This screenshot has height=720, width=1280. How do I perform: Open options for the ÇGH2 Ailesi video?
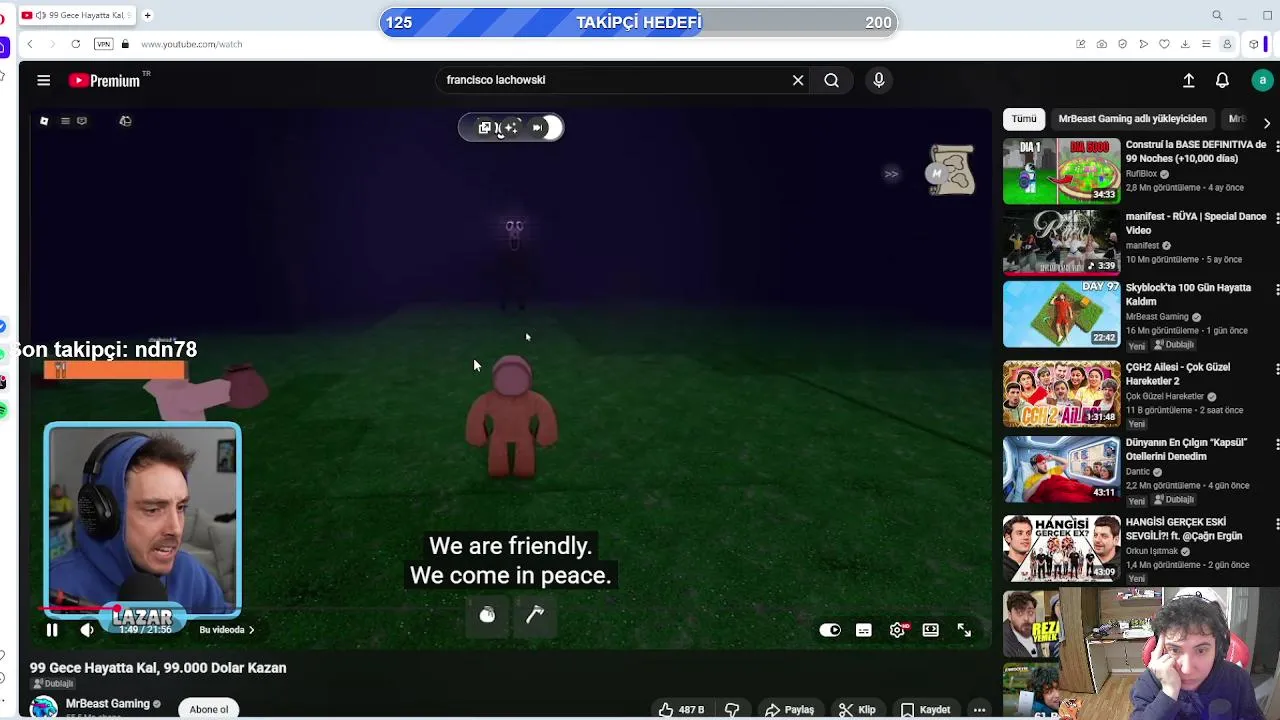click(x=1276, y=369)
